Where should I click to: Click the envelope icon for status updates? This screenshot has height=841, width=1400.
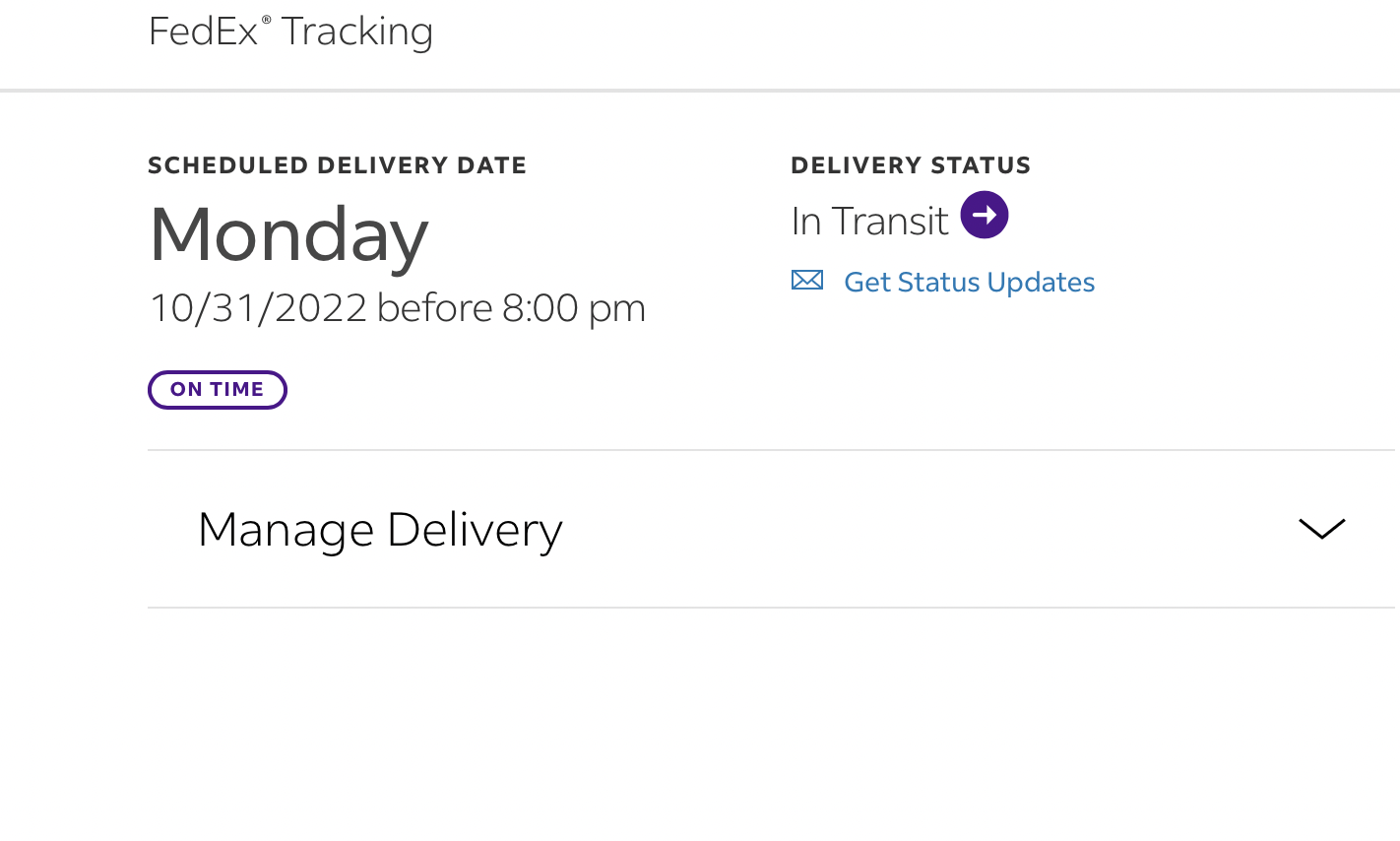807,281
